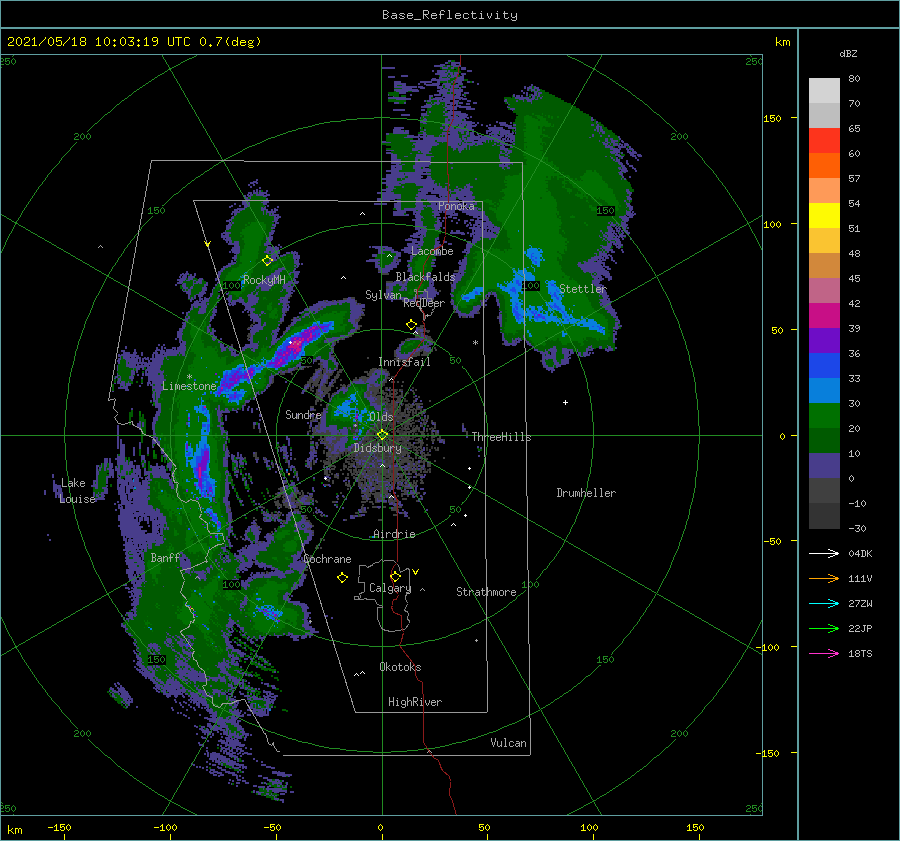Click the green 22JP arrow in legend

(x=824, y=629)
